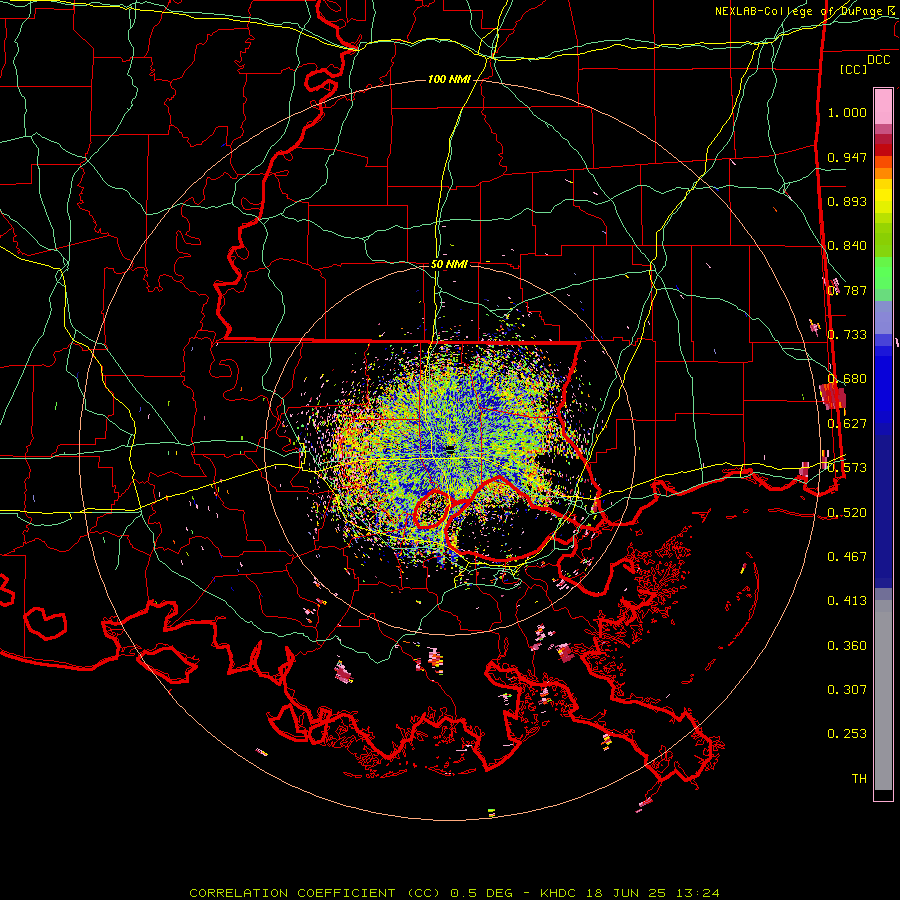Select the 0.573 legend value
Viewport: 900px width, 900px height.
tap(847, 468)
